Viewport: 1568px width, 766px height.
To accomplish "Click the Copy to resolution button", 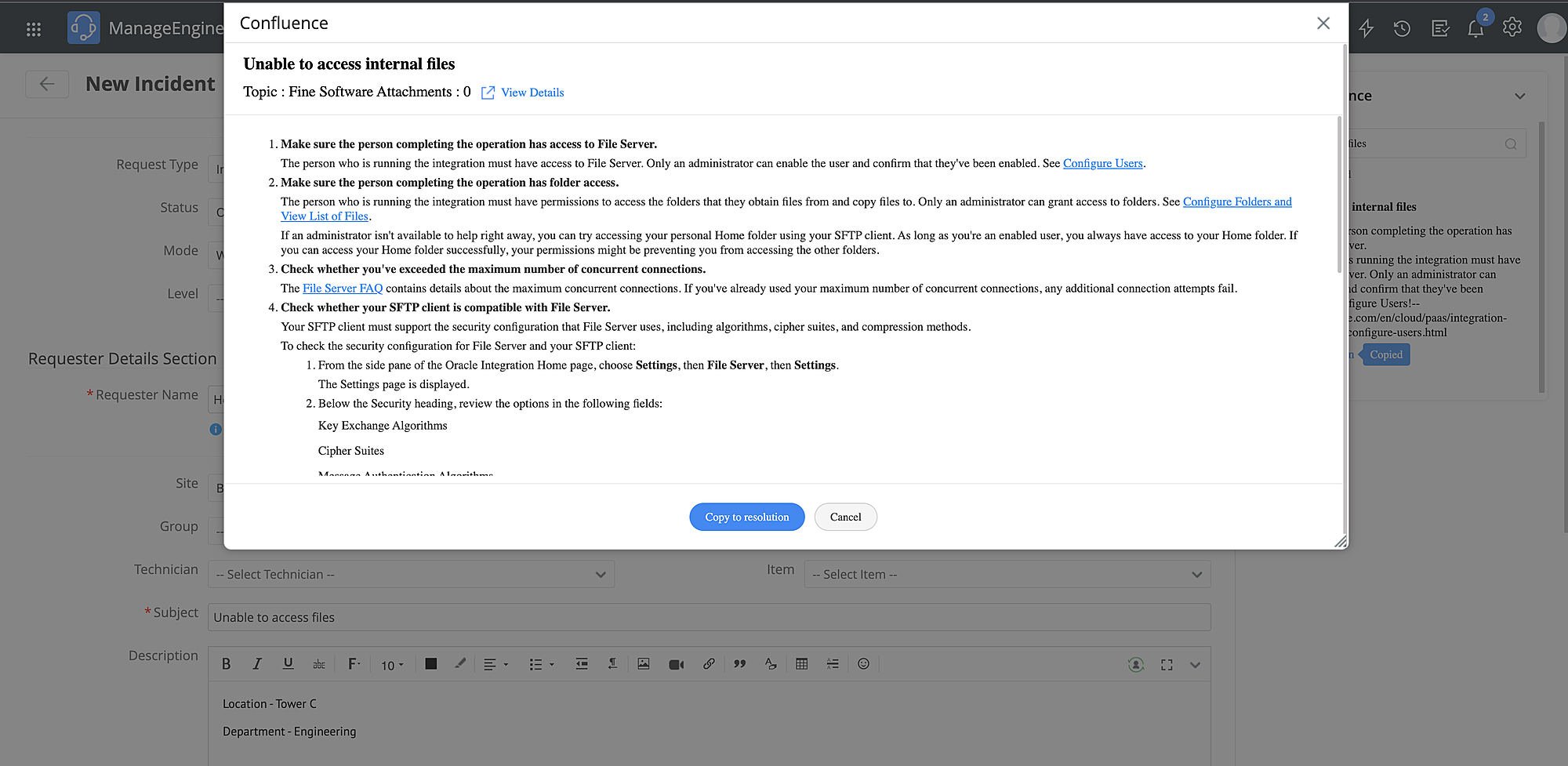I will 747,517.
